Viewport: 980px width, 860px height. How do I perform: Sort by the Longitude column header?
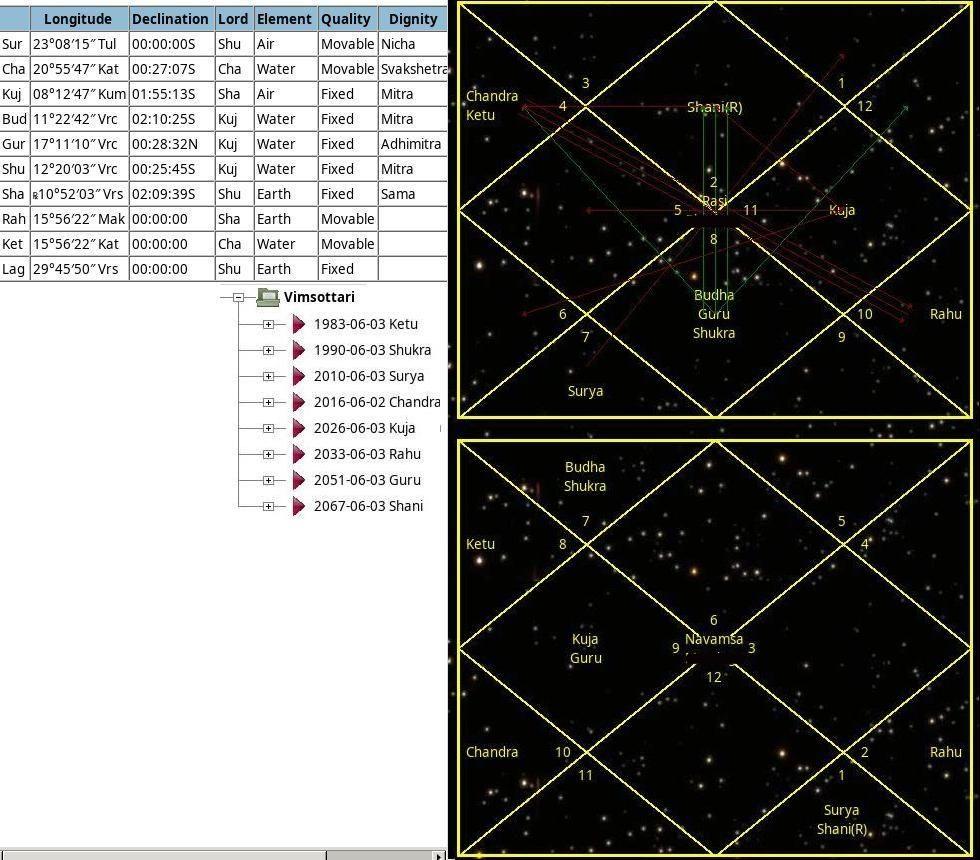click(78, 19)
